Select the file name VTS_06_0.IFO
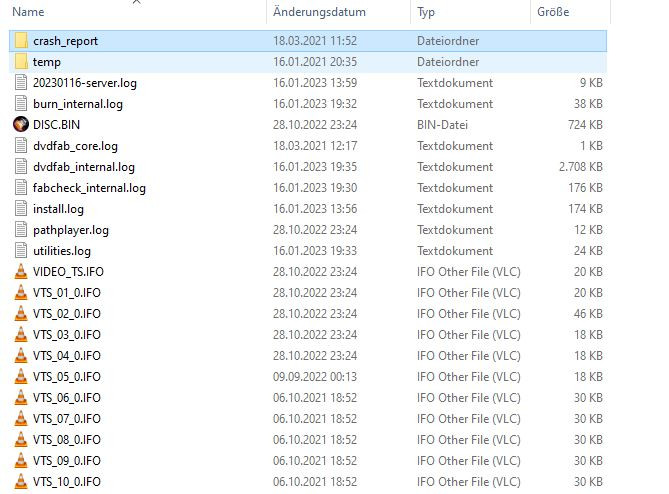Image resolution: width=669 pixels, height=494 pixels. (67, 398)
